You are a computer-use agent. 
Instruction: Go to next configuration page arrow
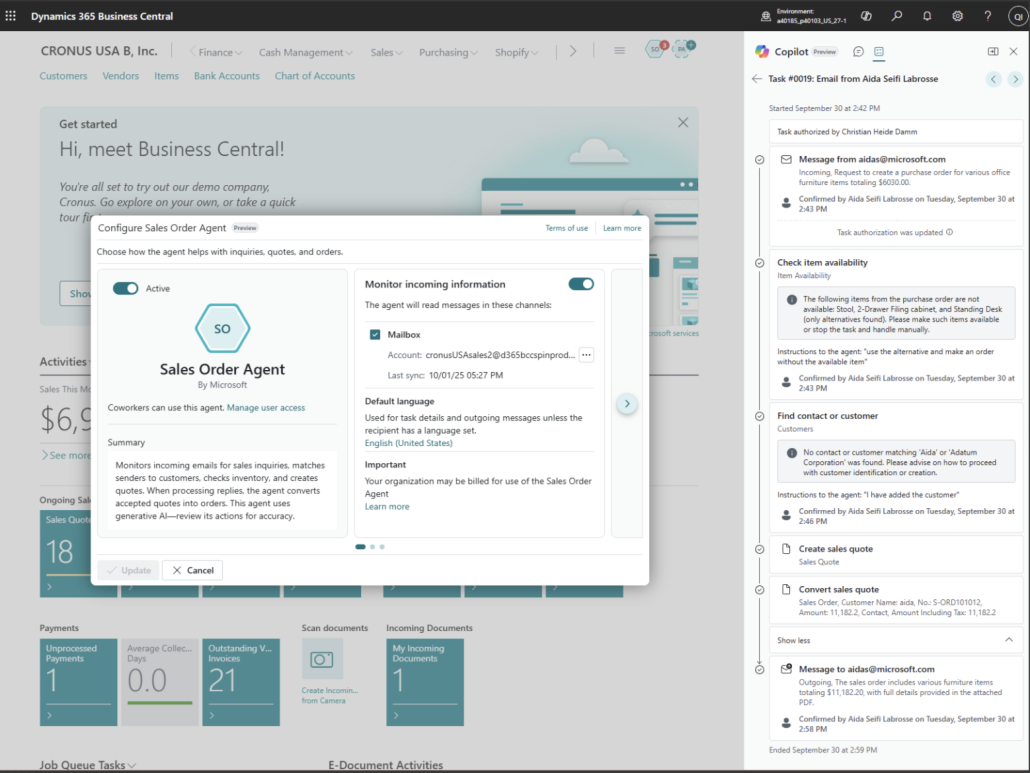tap(627, 403)
